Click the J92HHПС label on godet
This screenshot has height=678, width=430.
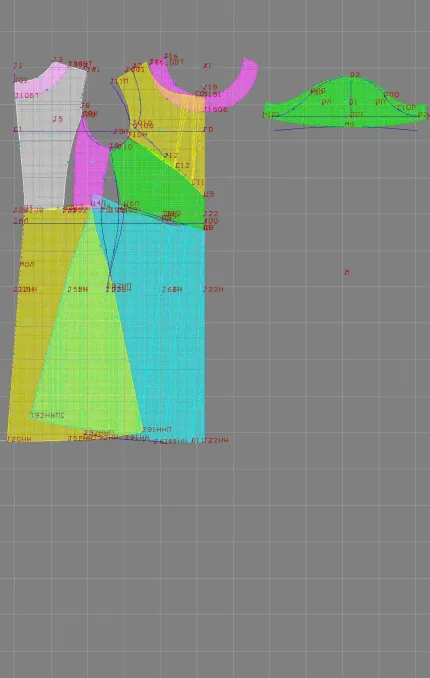pos(47,416)
